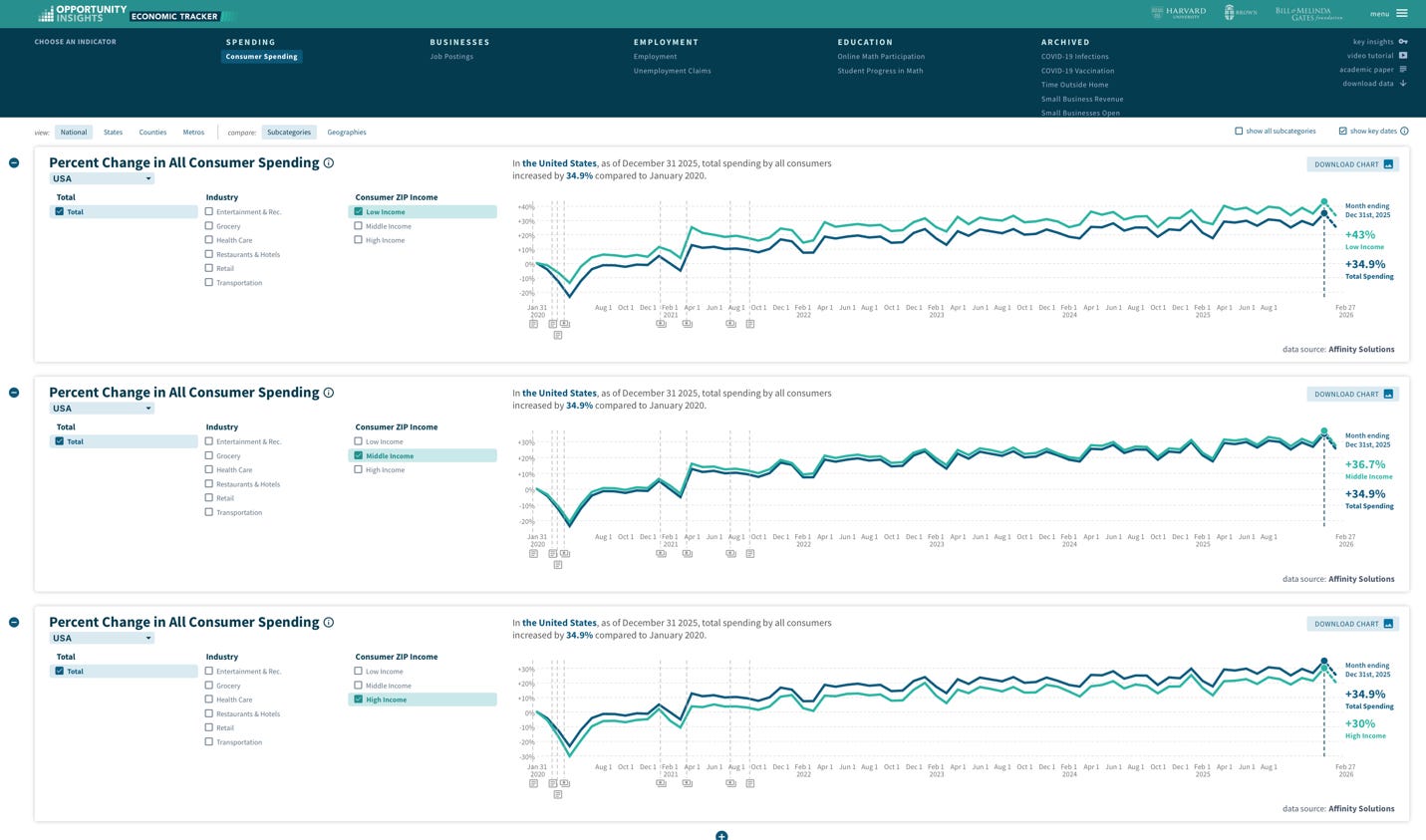The height and width of the screenshot is (840, 1426).
Task: Switch to the National view
Action: [x=74, y=133]
